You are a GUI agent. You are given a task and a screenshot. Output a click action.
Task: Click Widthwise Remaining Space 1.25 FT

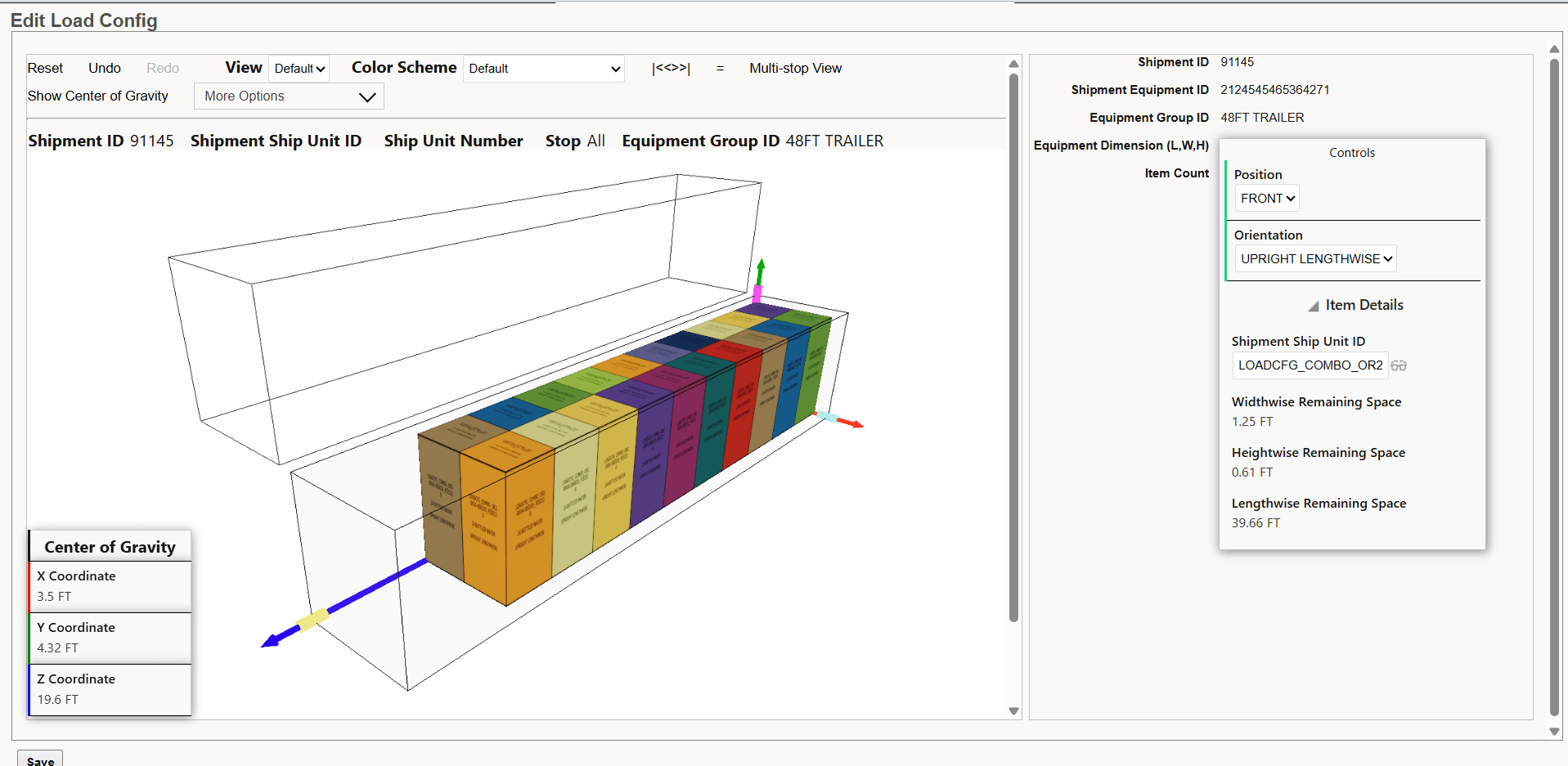(1252, 422)
